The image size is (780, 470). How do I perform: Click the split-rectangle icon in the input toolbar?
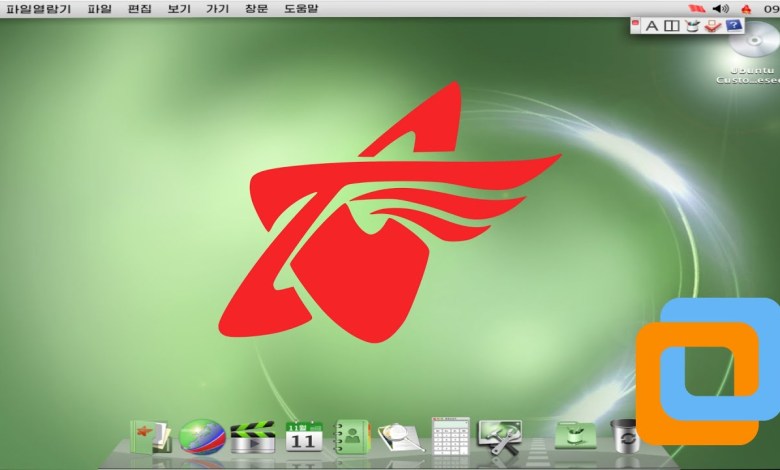[672, 26]
